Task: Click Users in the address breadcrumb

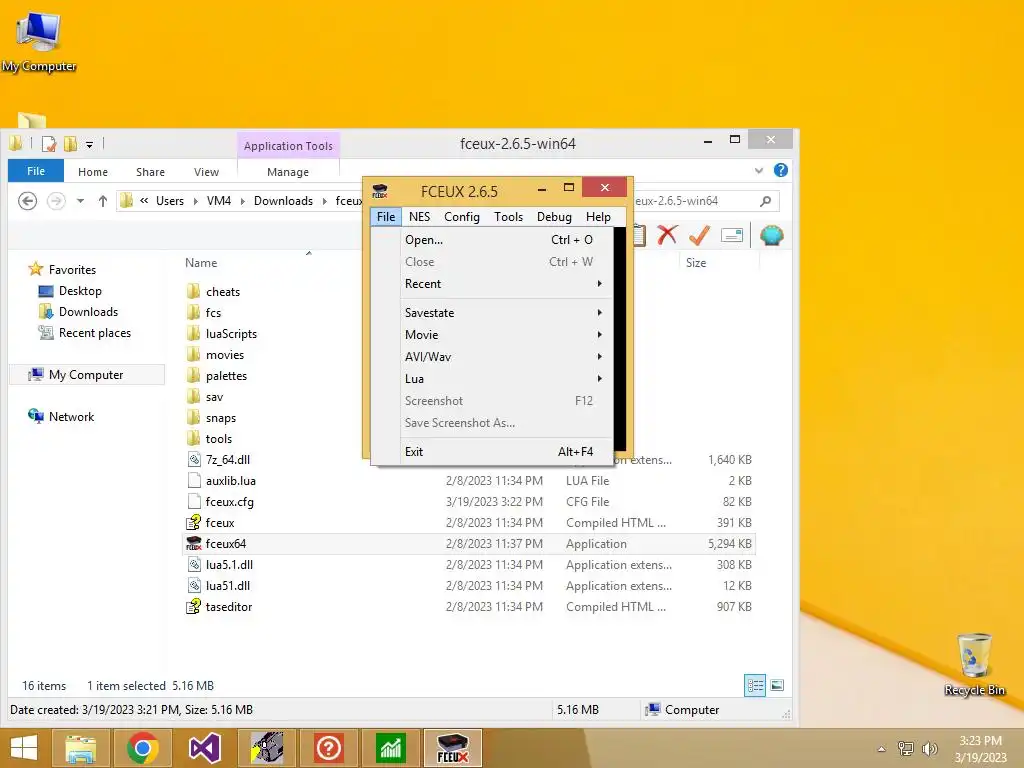Action: tap(170, 201)
